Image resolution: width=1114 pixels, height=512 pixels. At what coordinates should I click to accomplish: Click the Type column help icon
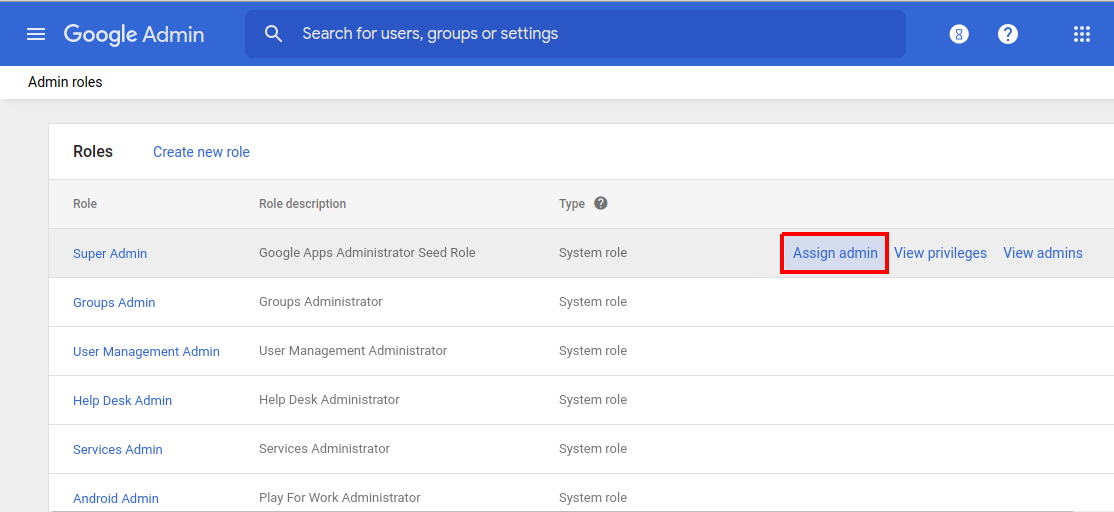[x=601, y=203]
